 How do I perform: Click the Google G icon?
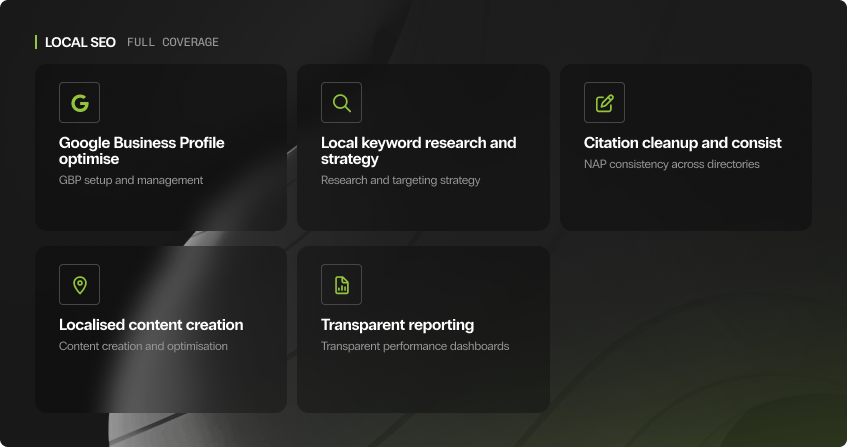tap(79, 103)
